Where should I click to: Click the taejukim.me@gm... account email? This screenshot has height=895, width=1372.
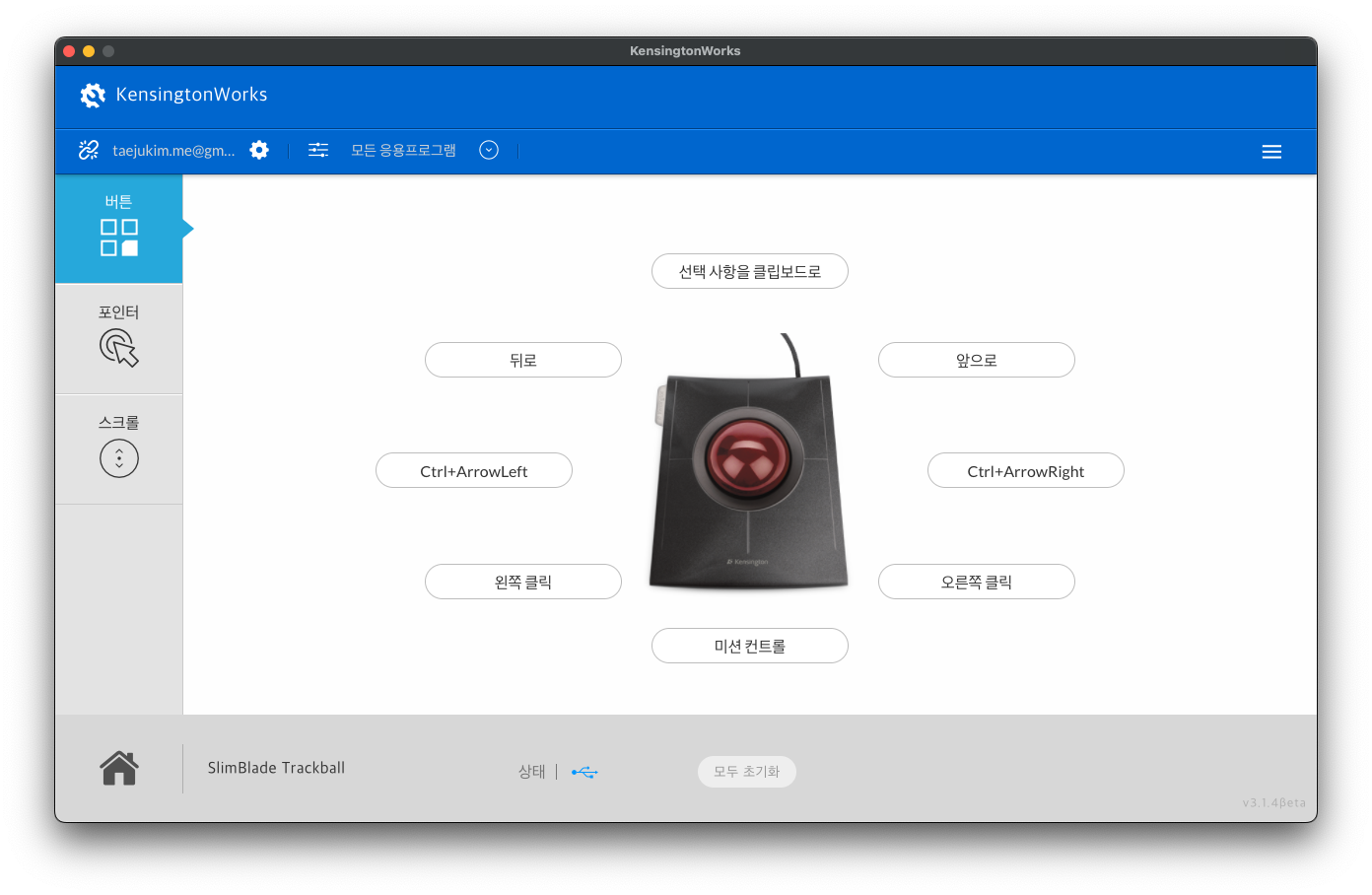173,151
